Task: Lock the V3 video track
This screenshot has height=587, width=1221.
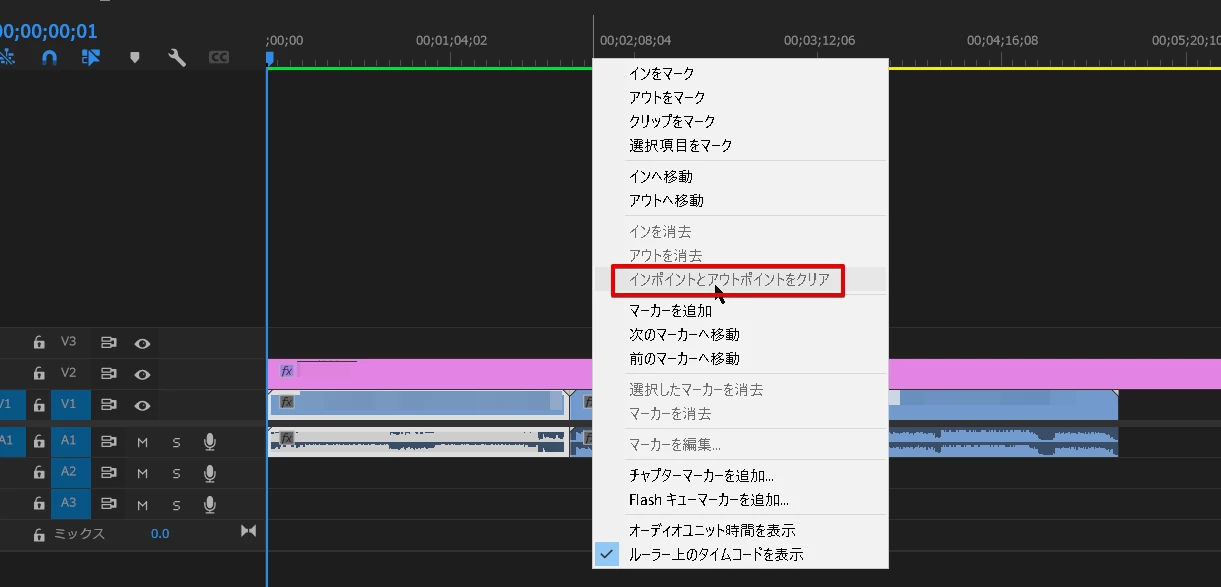Action: [x=39, y=343]
